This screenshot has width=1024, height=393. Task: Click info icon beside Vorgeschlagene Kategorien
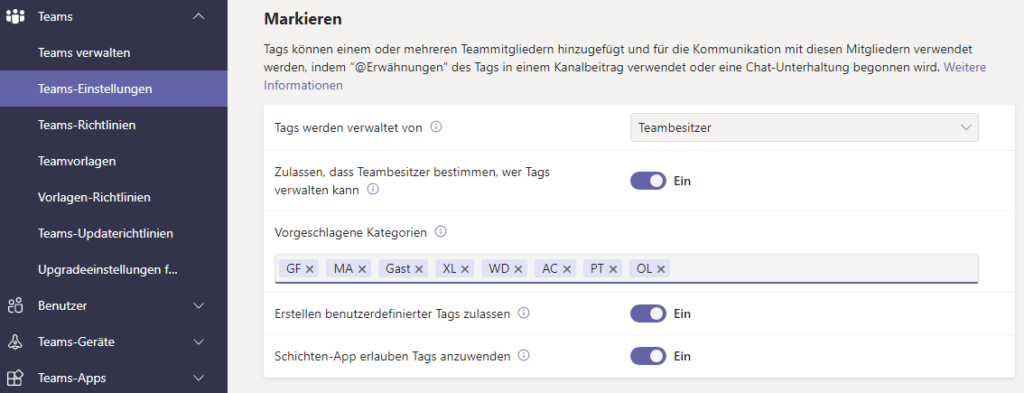click(x=441, y=231)
